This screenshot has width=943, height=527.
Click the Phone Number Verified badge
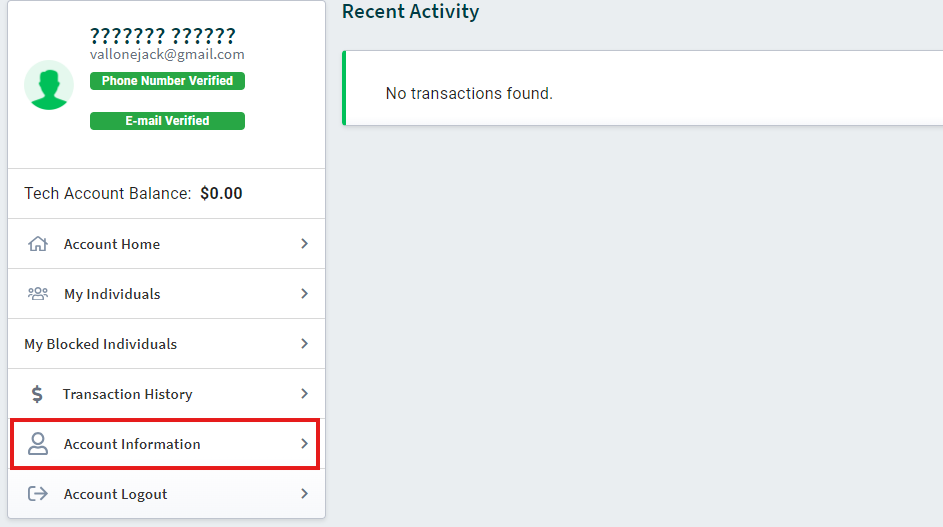(167, 81)
